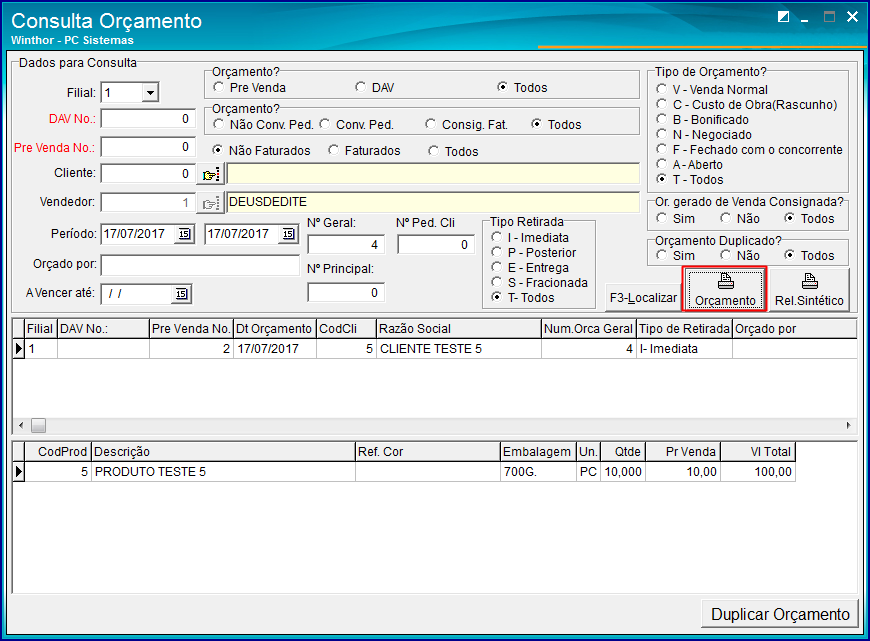870x641 pixels.
Task: Click the Pr Venda column header
Action: tap(682, 452)
